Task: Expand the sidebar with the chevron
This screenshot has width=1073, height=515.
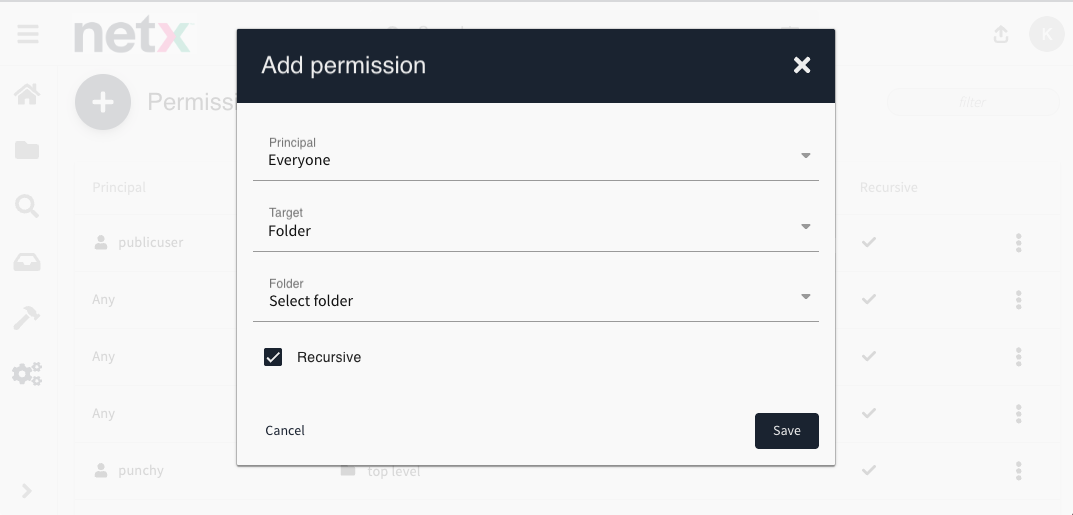Action: [27, 491]
